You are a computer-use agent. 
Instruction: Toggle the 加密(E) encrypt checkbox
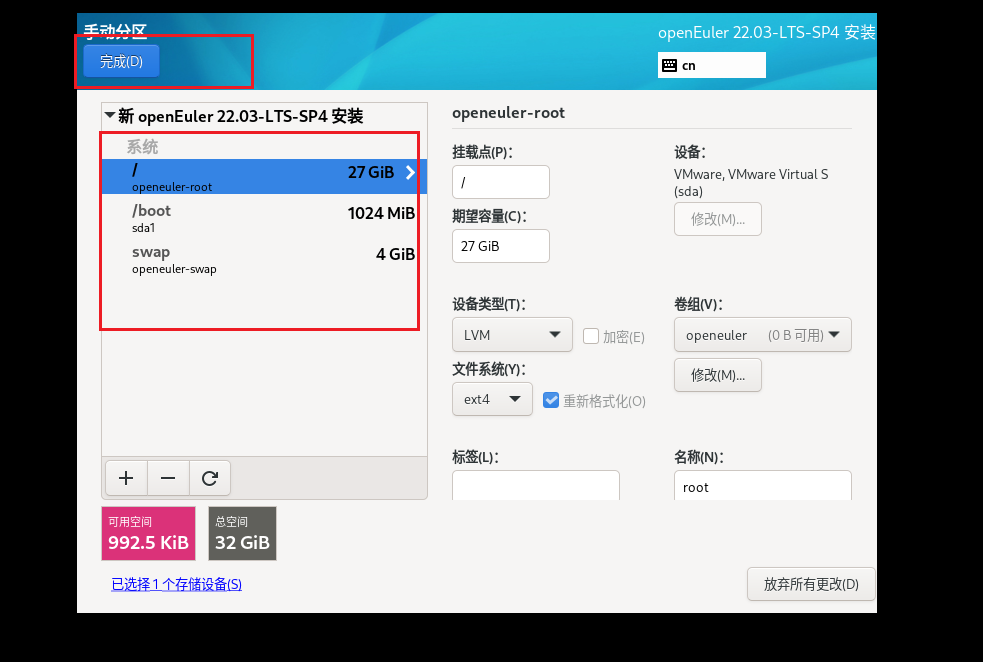coord(591,336)
